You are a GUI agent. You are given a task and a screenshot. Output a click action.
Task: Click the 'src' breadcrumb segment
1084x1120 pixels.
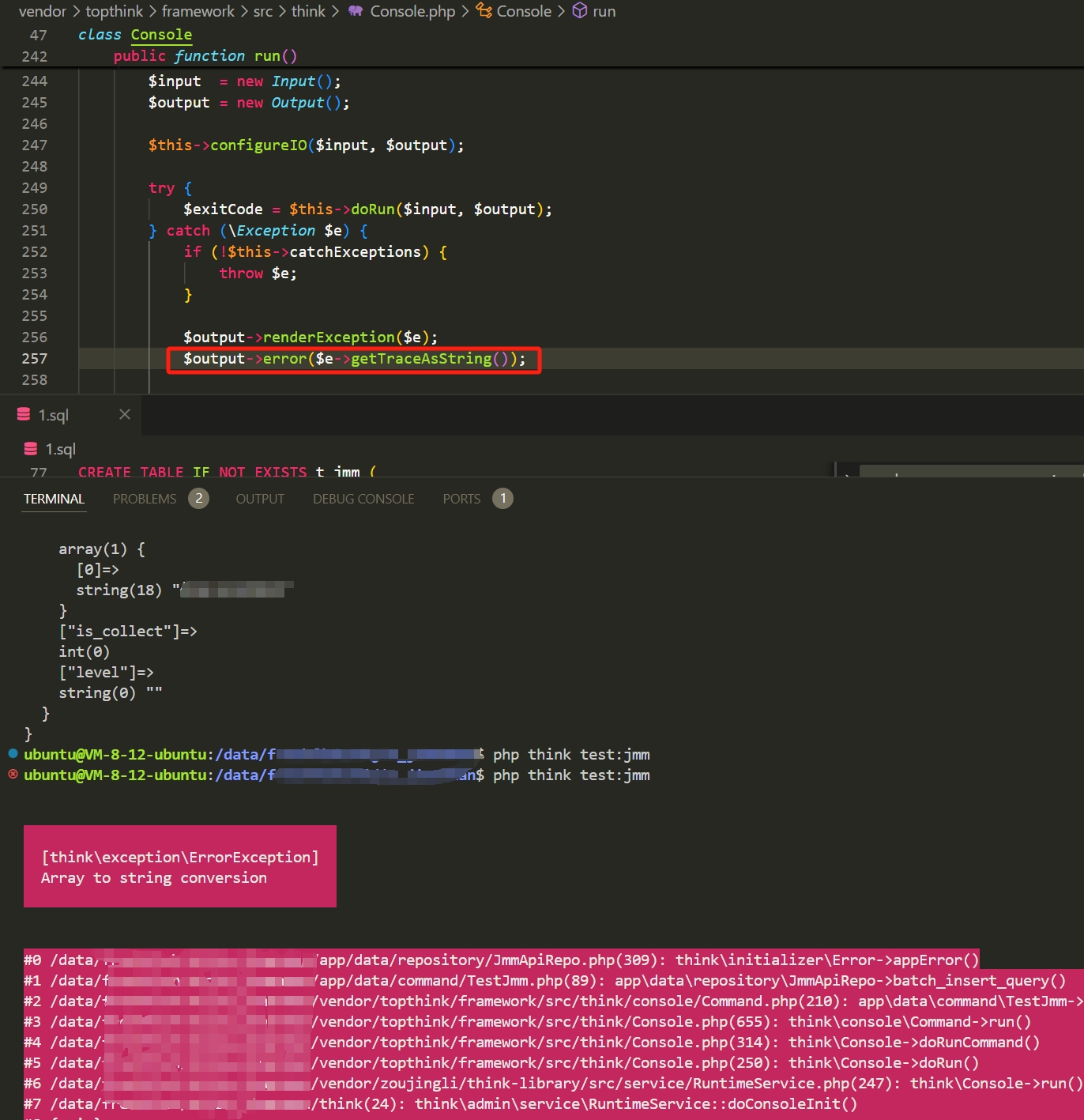tap(263, 11)
